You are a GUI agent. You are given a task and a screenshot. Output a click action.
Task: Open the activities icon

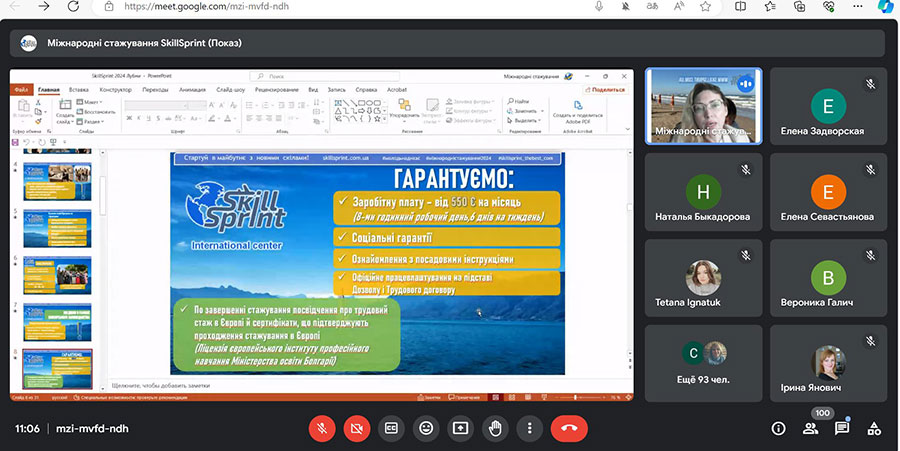point(873,428)
